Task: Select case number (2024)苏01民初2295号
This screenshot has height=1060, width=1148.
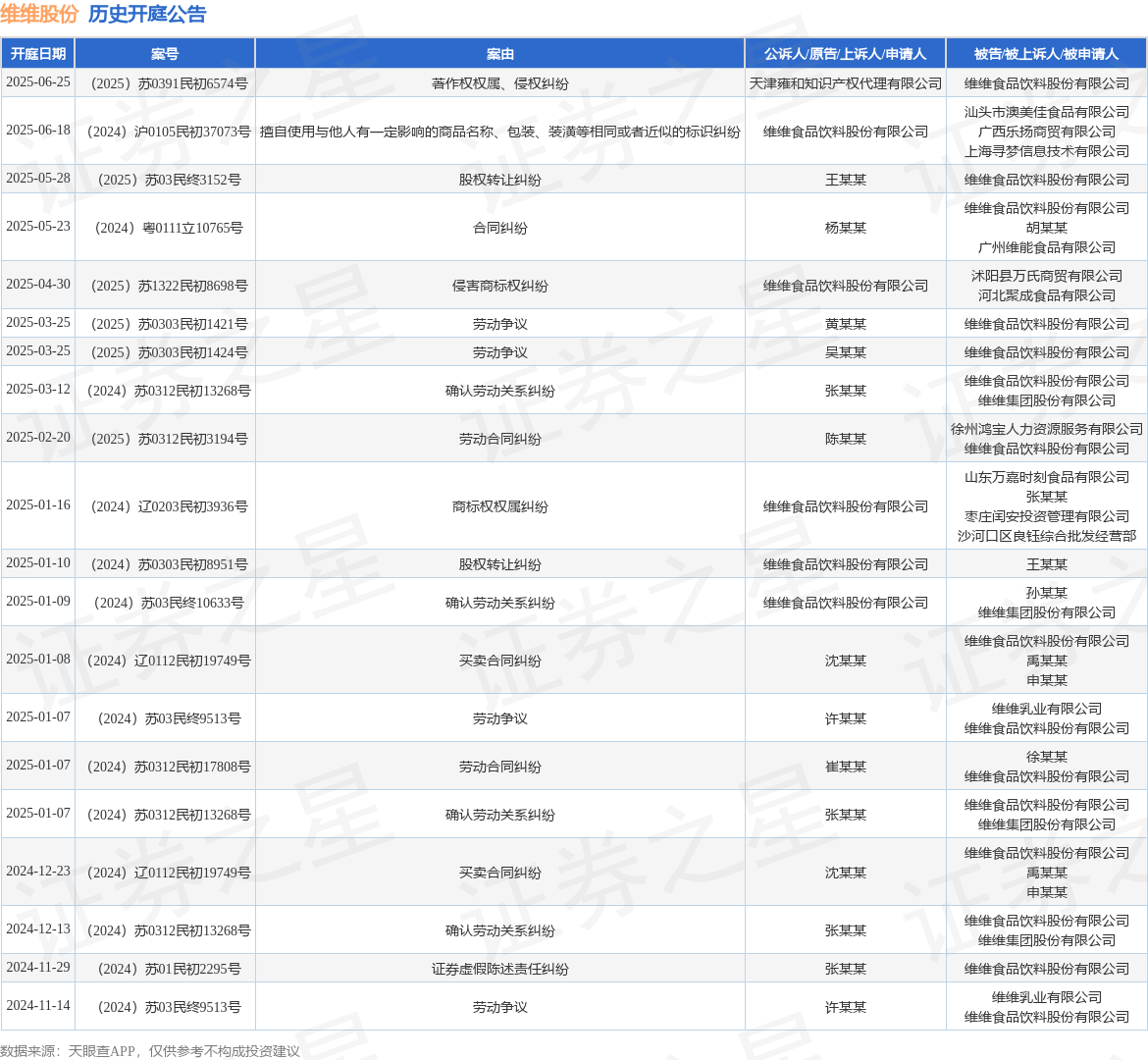Action: 166,969
